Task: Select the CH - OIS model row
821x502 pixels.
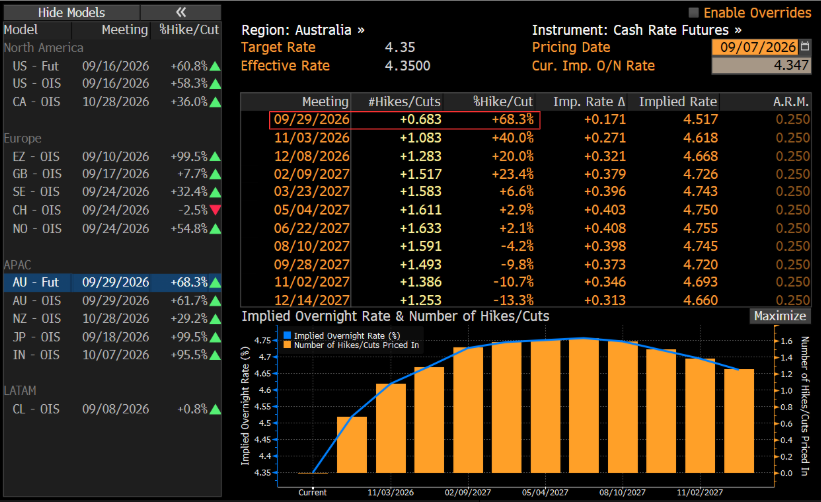Action: click(113, 210)
